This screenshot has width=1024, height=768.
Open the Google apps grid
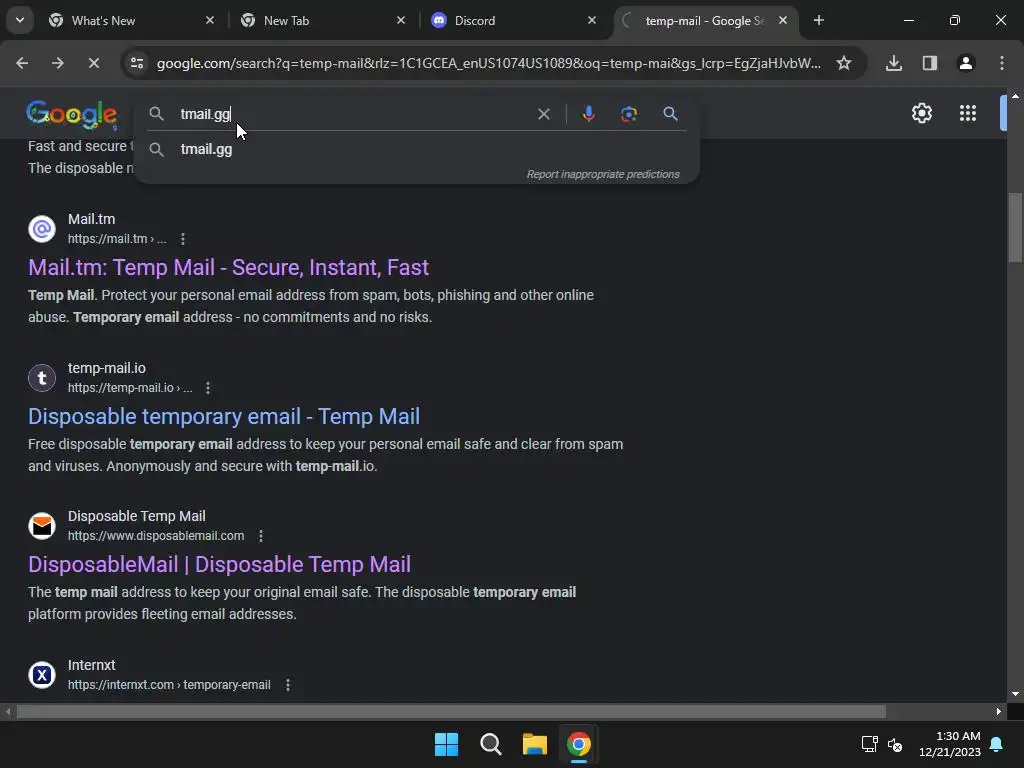[967, 114]
